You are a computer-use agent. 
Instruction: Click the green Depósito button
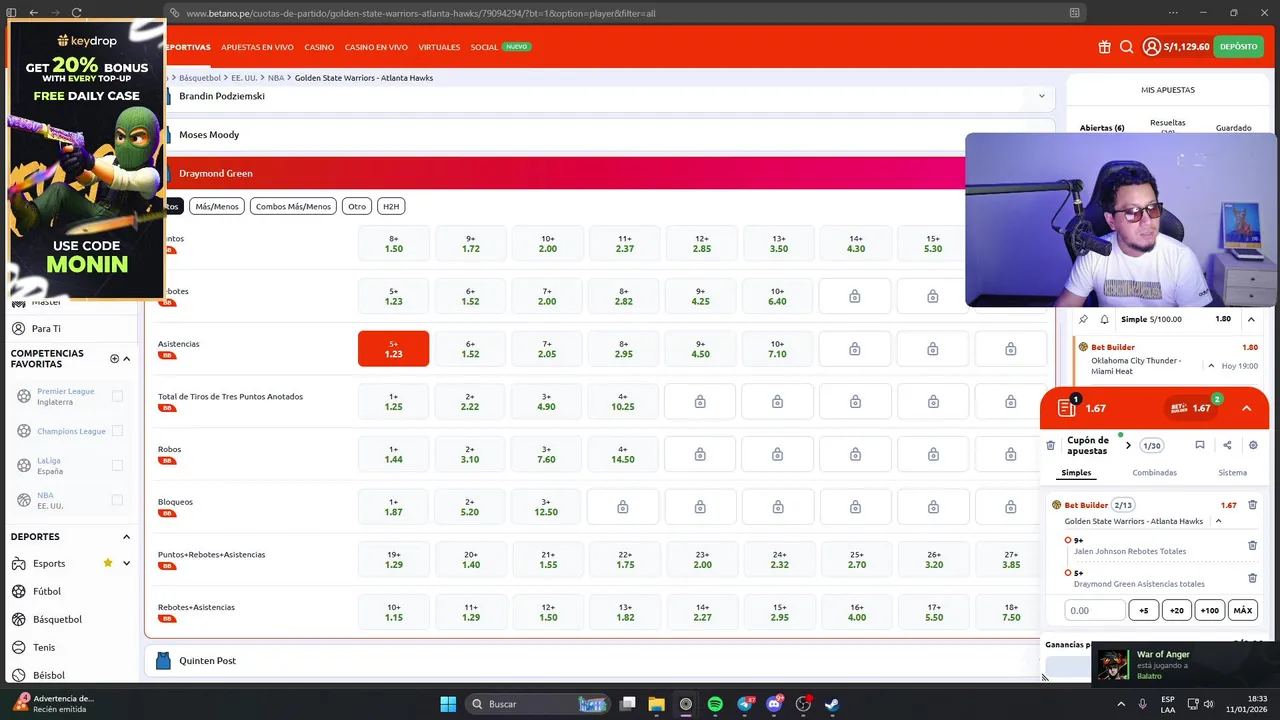[1238, 47]
